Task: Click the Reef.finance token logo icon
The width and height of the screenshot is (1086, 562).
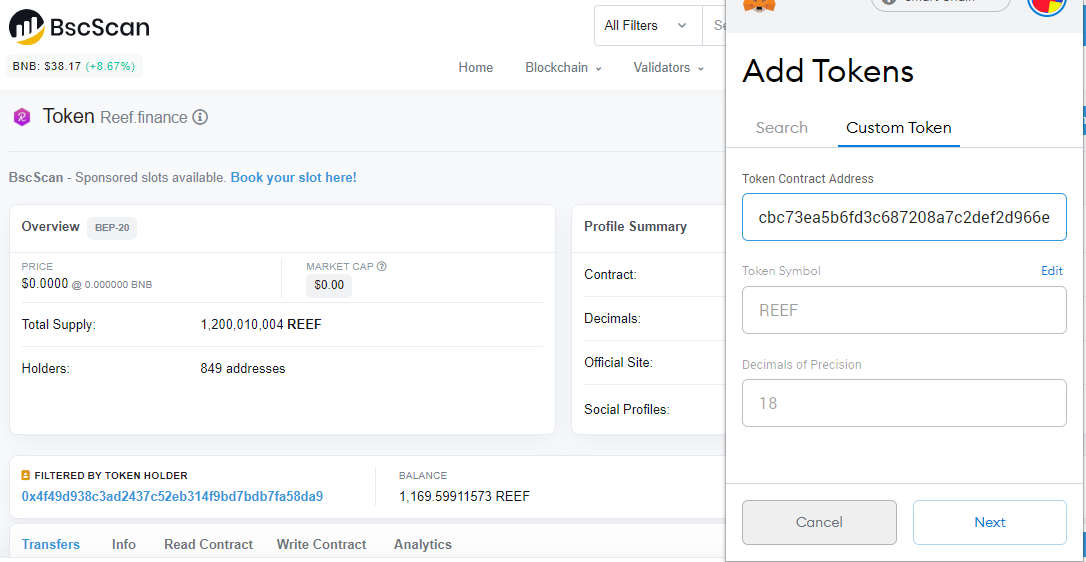Action: click(21, 117)
